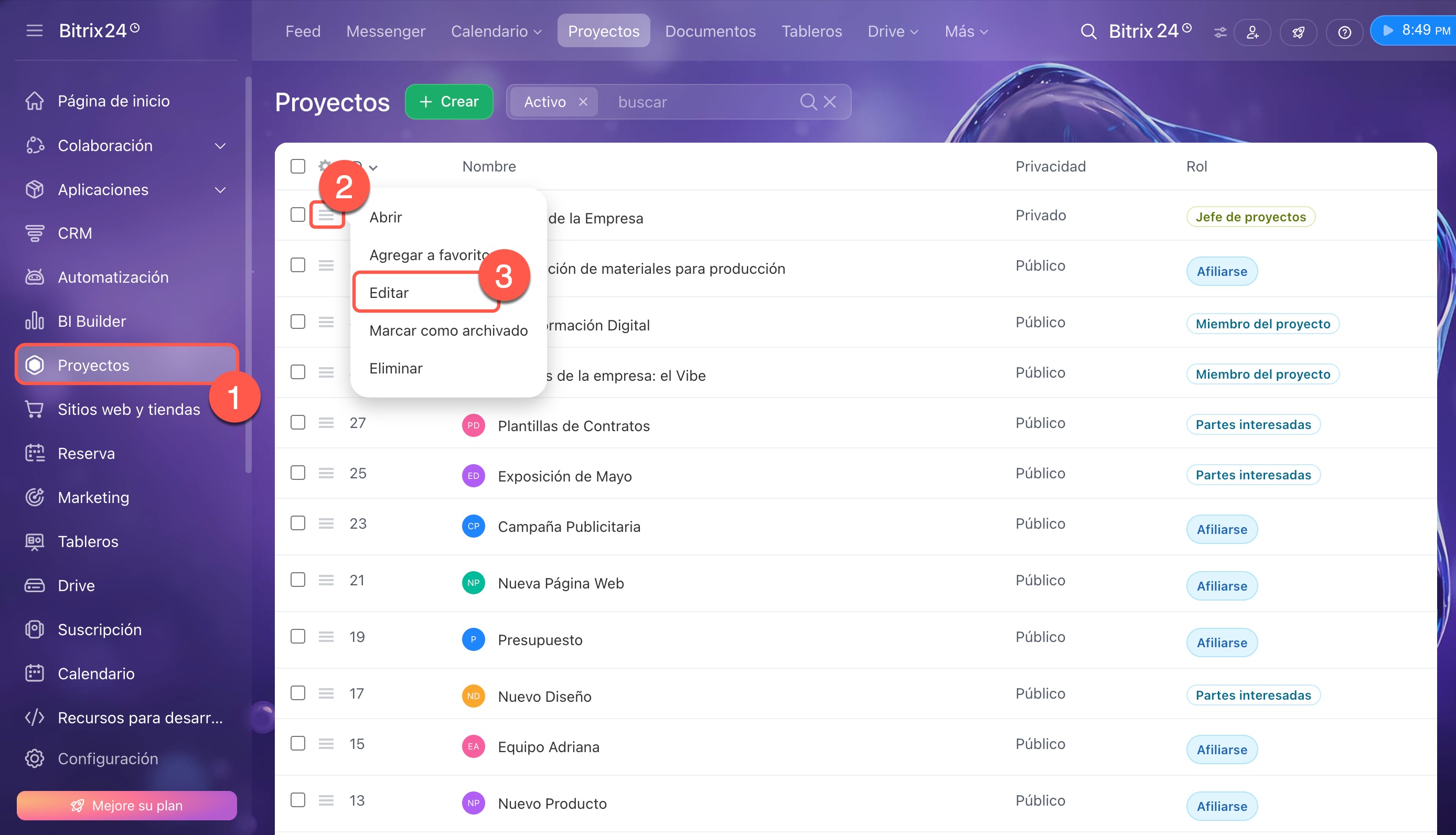Click the Mejore su plan button
Screen dimensions: 1456x835
pyautogui.click(x=127, y=806)
